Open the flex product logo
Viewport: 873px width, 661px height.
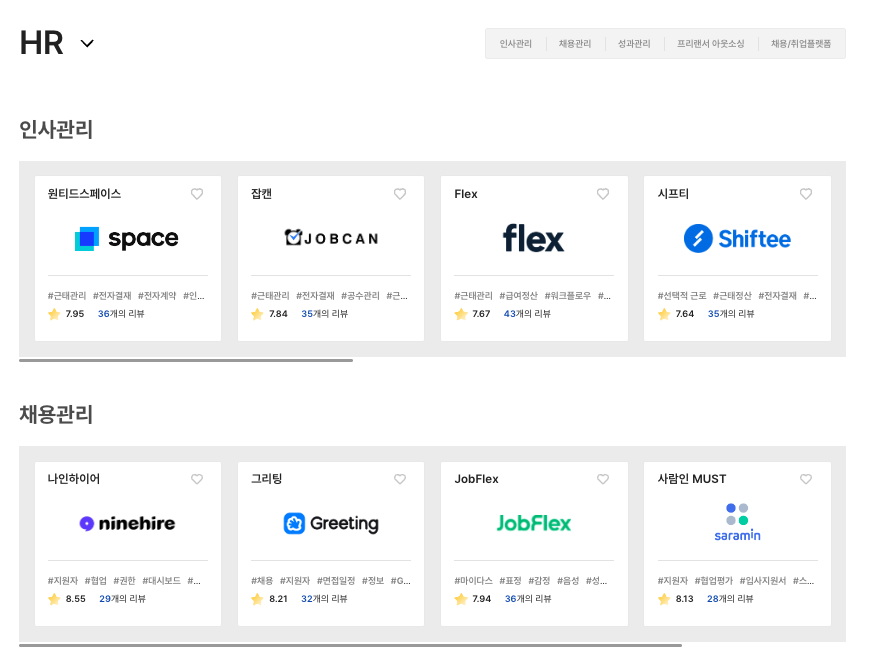(x=534, y=238)
